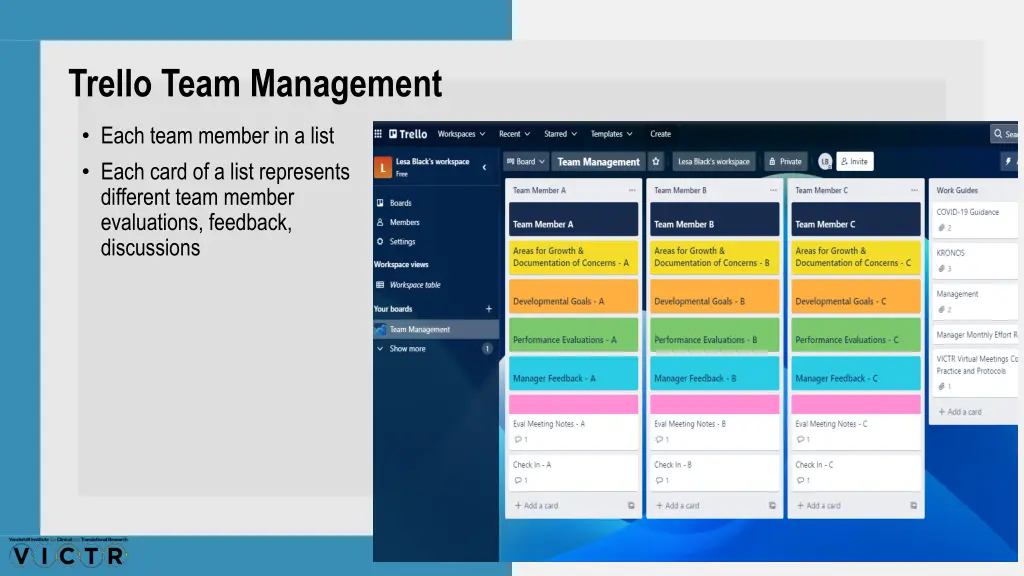Screen dimensions: 1024x576
Task: Add a new board with plus icon
Action: coord(489,309)
